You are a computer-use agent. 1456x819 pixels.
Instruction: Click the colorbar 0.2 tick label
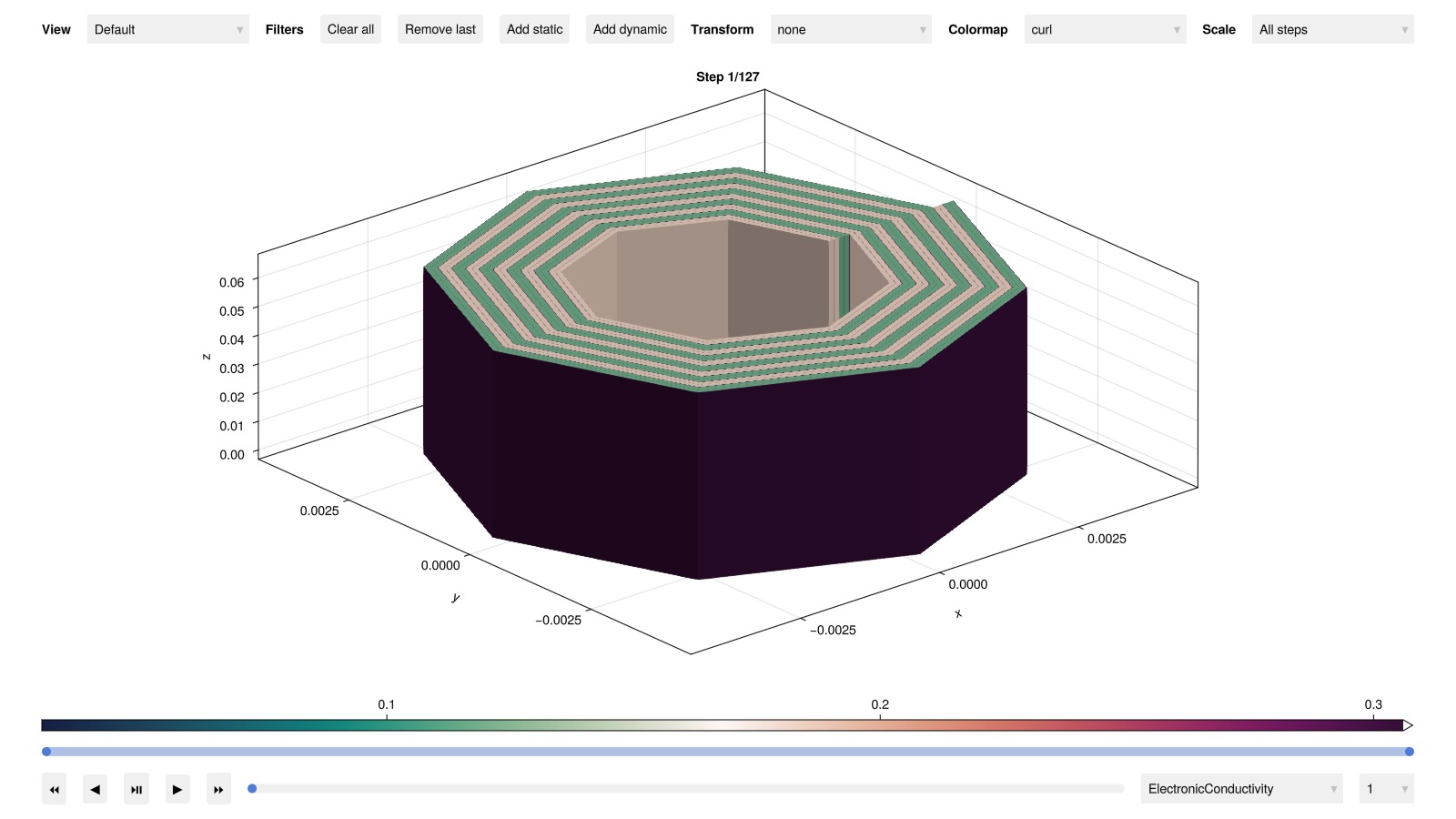[880, 704]
